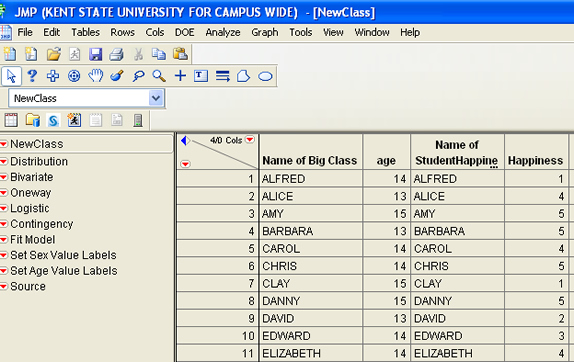574x362 pixels.
Task: Open the Logistic script red triangle
Action: pos(4,209)
